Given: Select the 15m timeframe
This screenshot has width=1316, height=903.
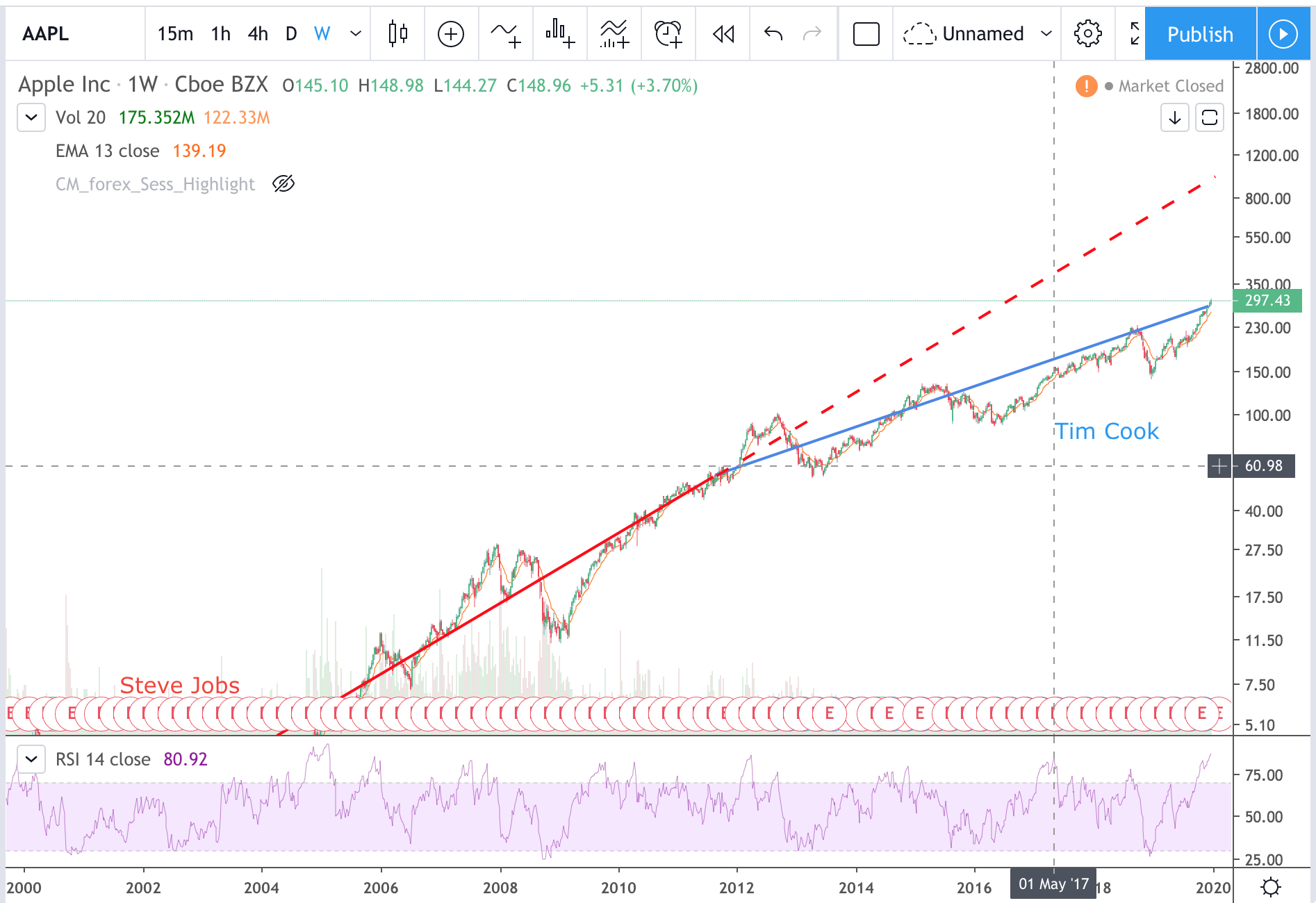Looking at the screenshot, I should point(175,33).
